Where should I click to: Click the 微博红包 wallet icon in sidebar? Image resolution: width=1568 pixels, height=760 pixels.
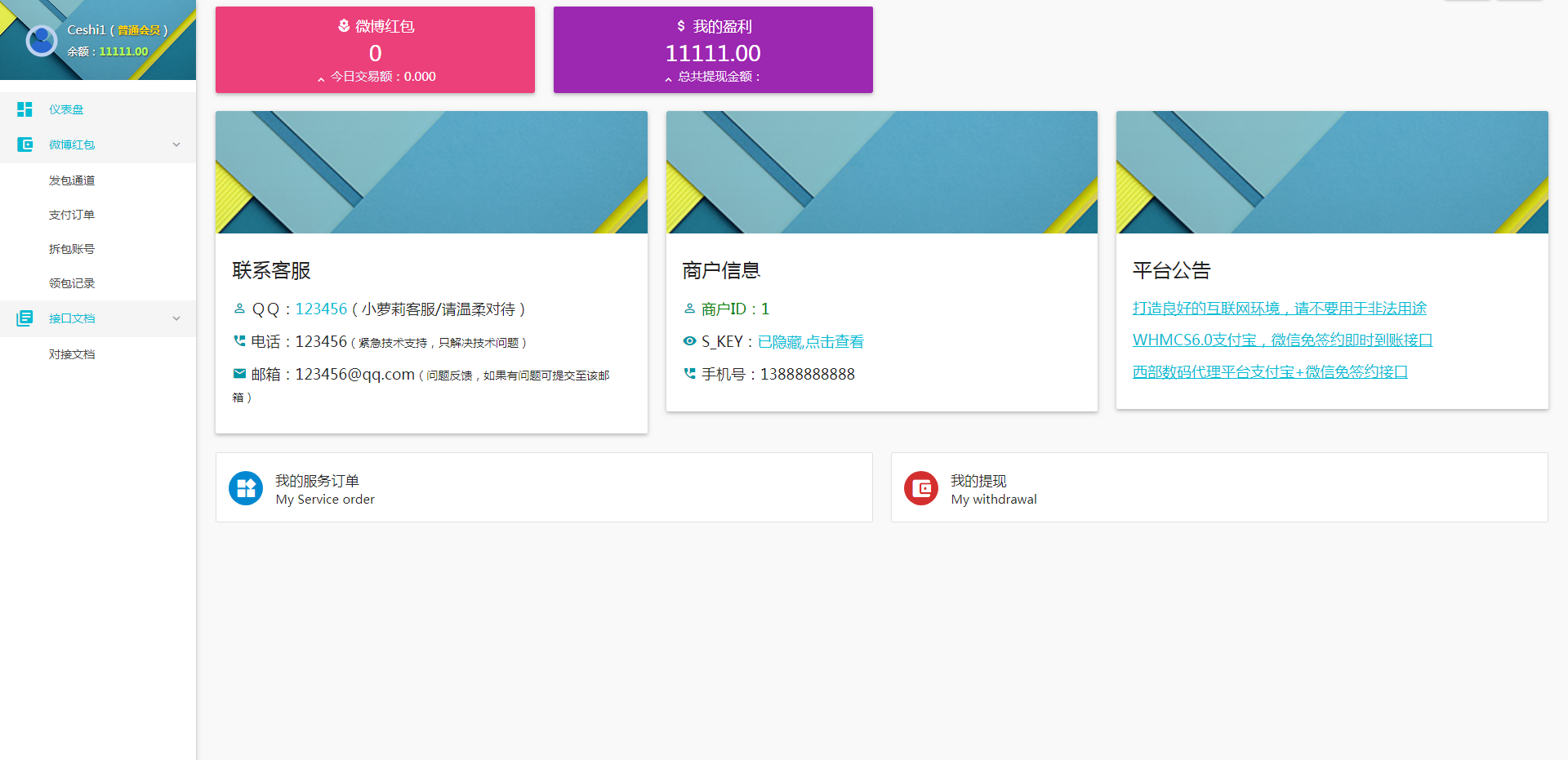[x=24, y=144]
